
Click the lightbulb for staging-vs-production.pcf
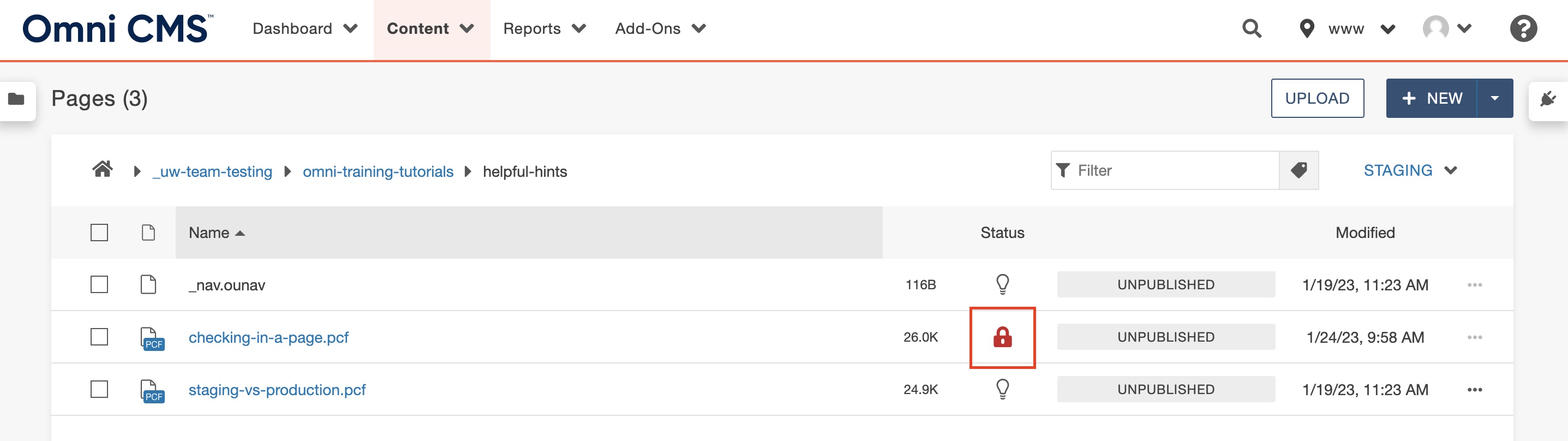point(1002,389)
